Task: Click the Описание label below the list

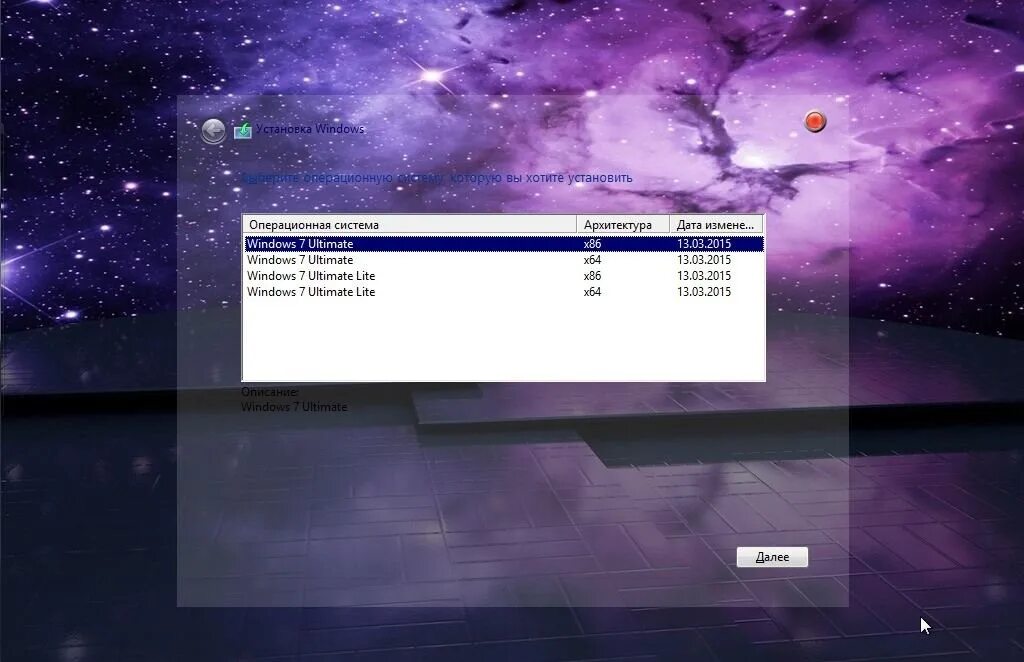Action: [270, 392]
